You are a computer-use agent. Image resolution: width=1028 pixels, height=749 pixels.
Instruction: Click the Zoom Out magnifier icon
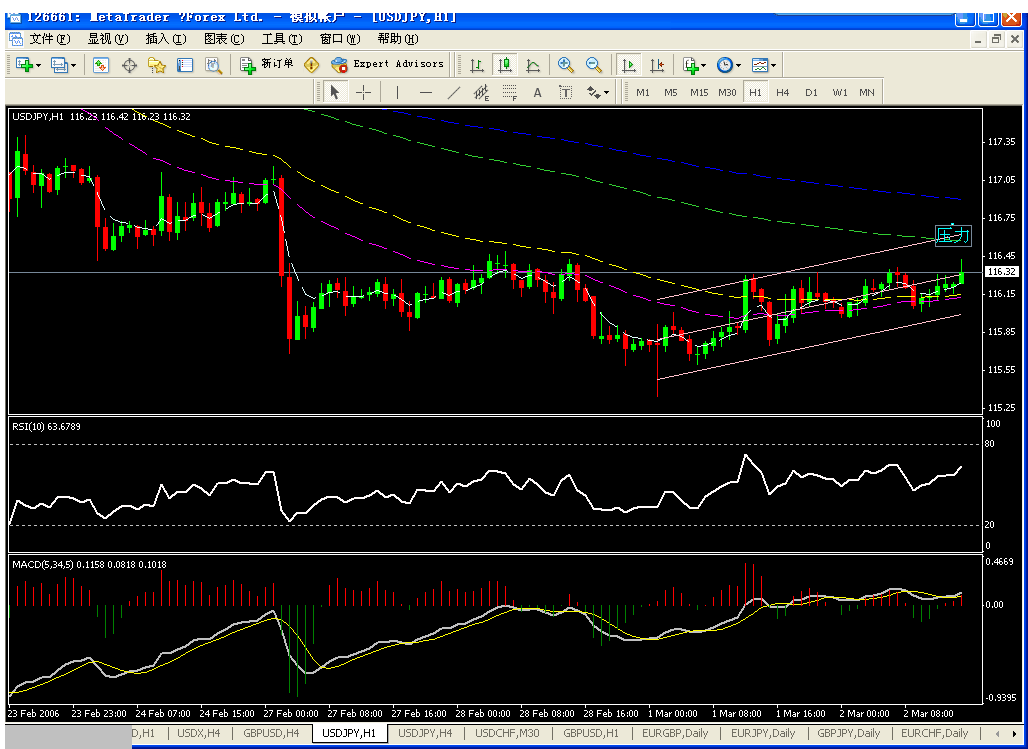tap(594, 65)
